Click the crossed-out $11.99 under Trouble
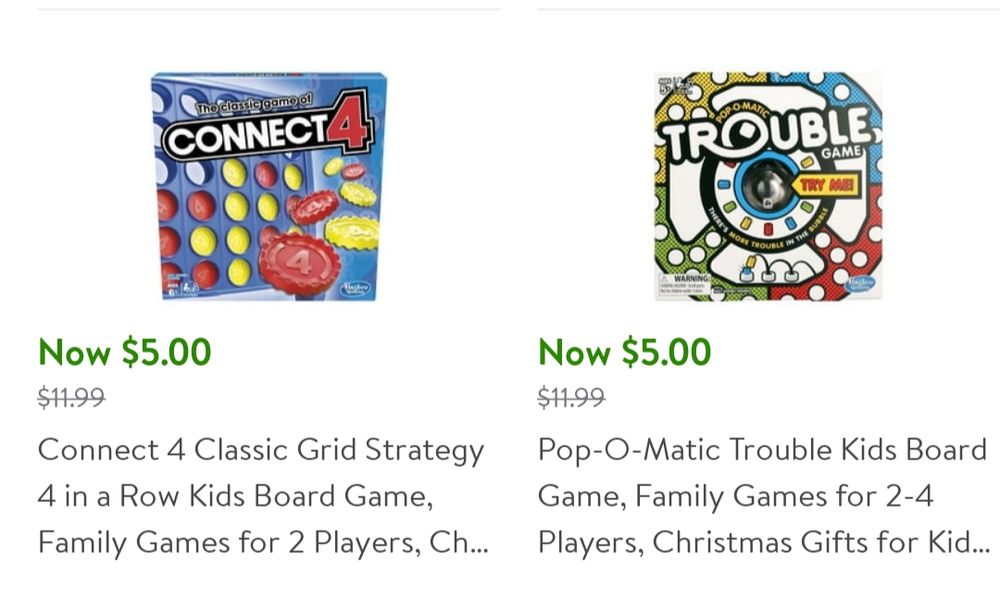Viewport: 1000px width, 590px height. click(571, 397)
